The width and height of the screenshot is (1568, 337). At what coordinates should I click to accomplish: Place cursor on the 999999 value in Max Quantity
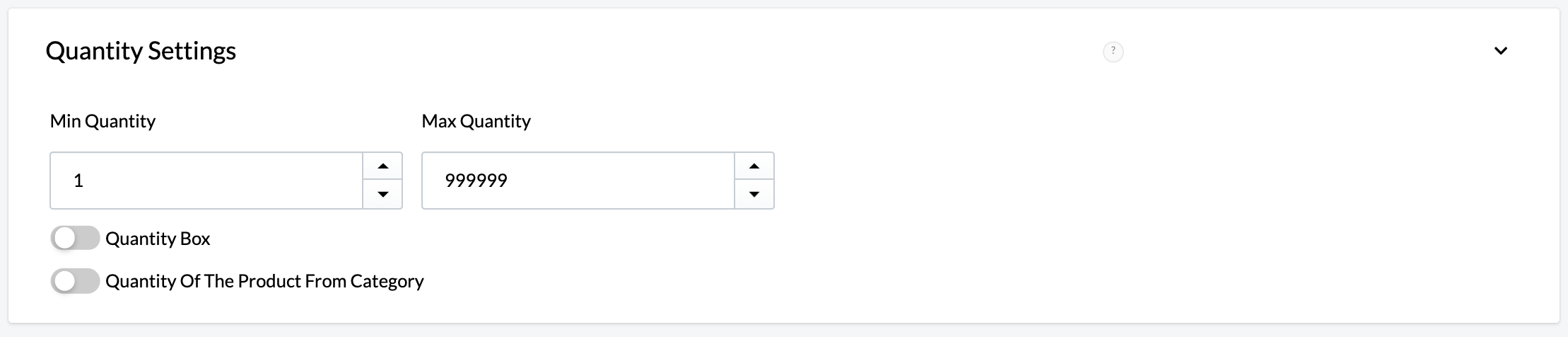coord(476,181)
